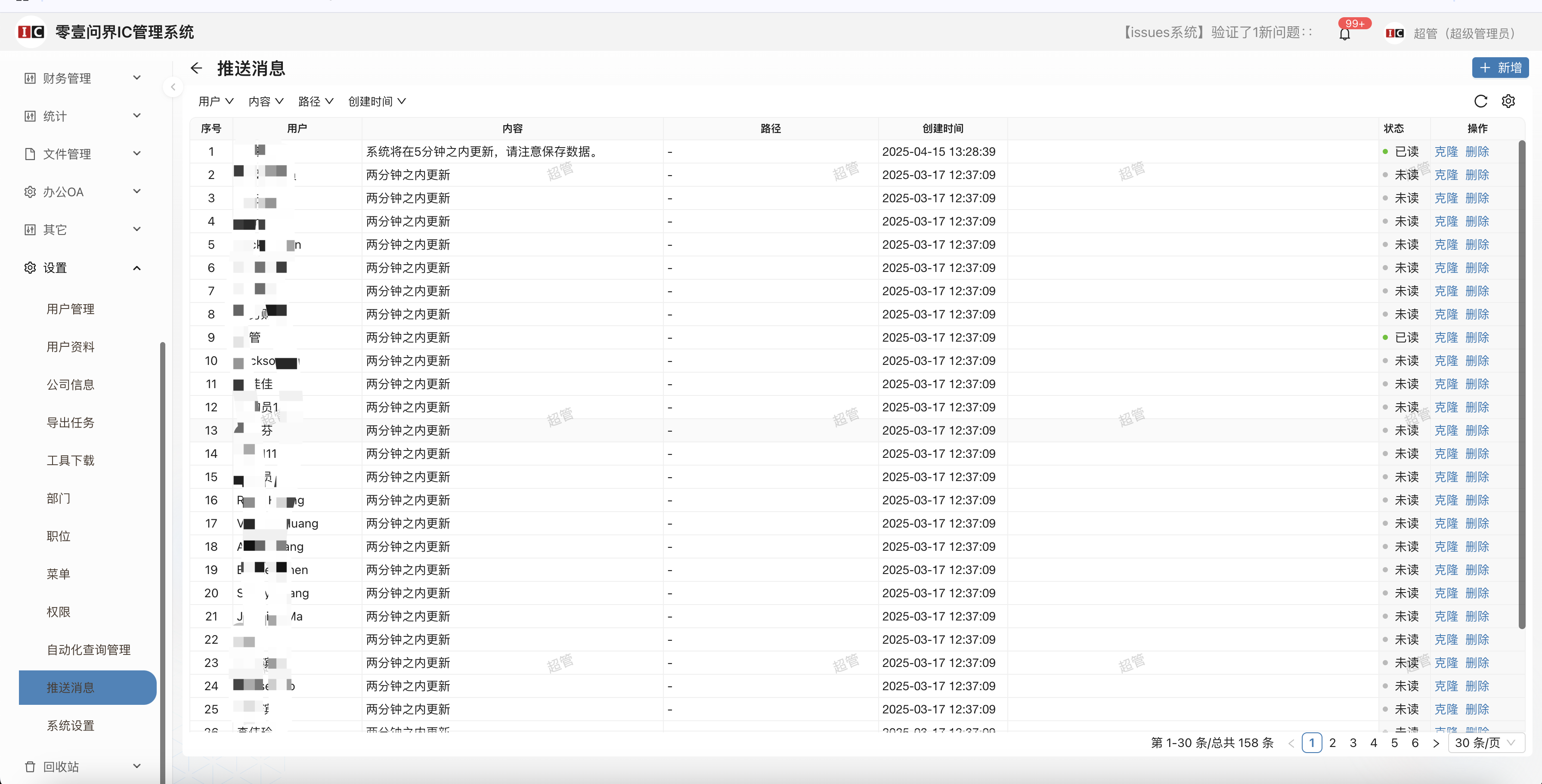1542x784 pixels.
Task: Open the 用户 filter dropdown
Action: tap(216, 102)
